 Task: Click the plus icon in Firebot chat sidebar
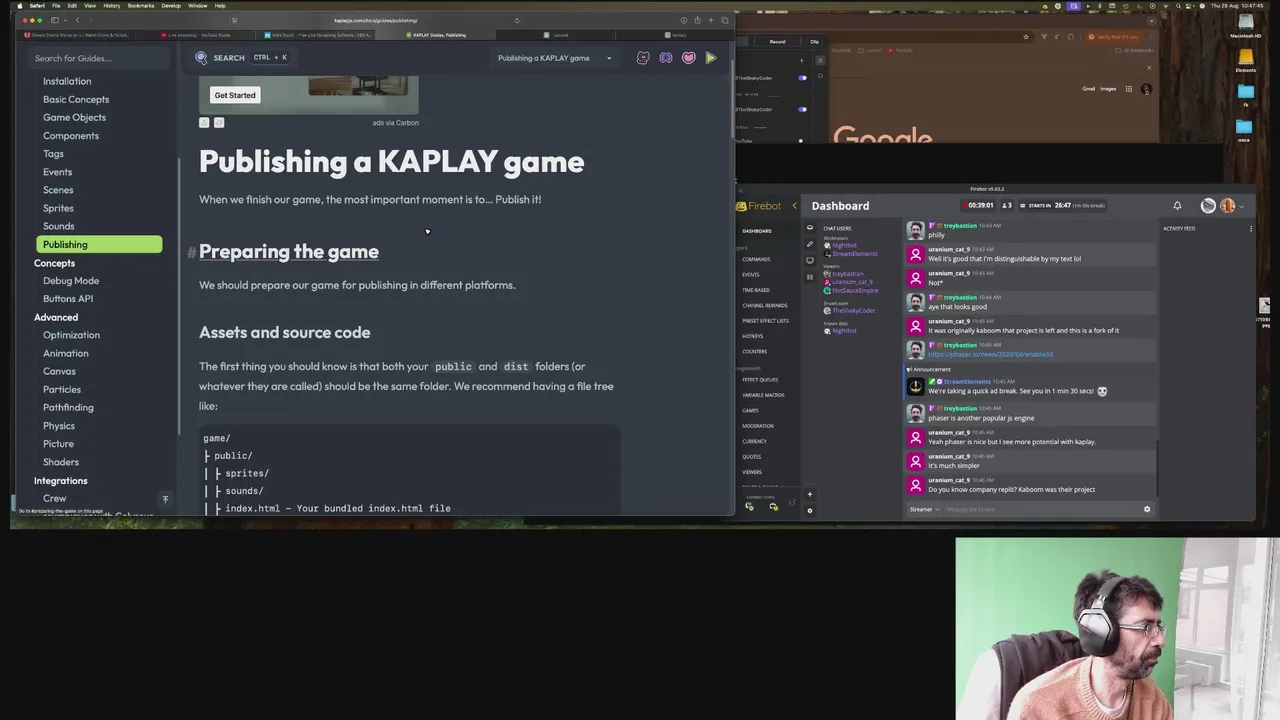[x=810, y=494]
